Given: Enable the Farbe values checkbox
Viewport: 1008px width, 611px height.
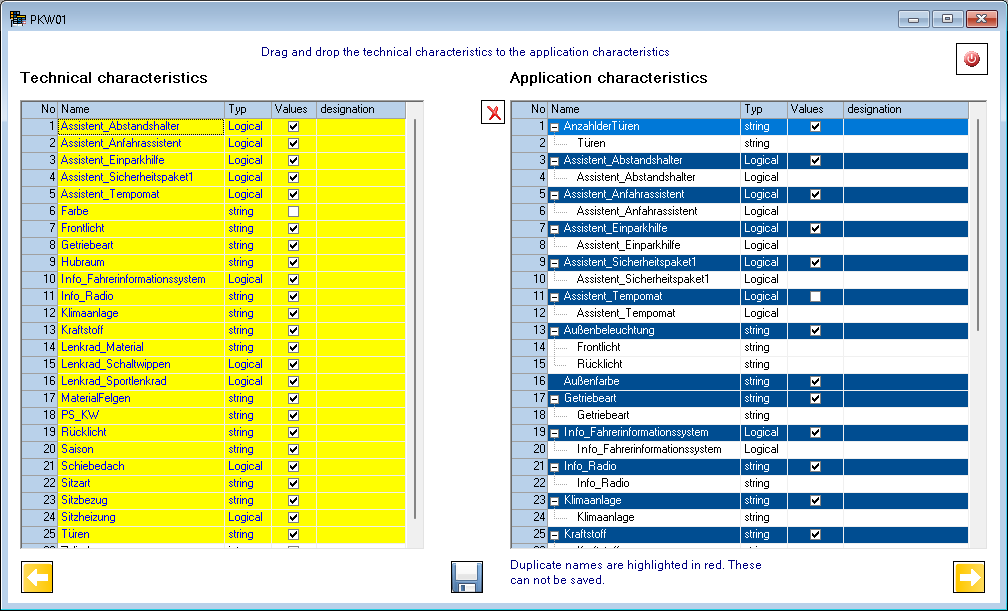Looking at the screenshot, I should (x=295, y=211).
